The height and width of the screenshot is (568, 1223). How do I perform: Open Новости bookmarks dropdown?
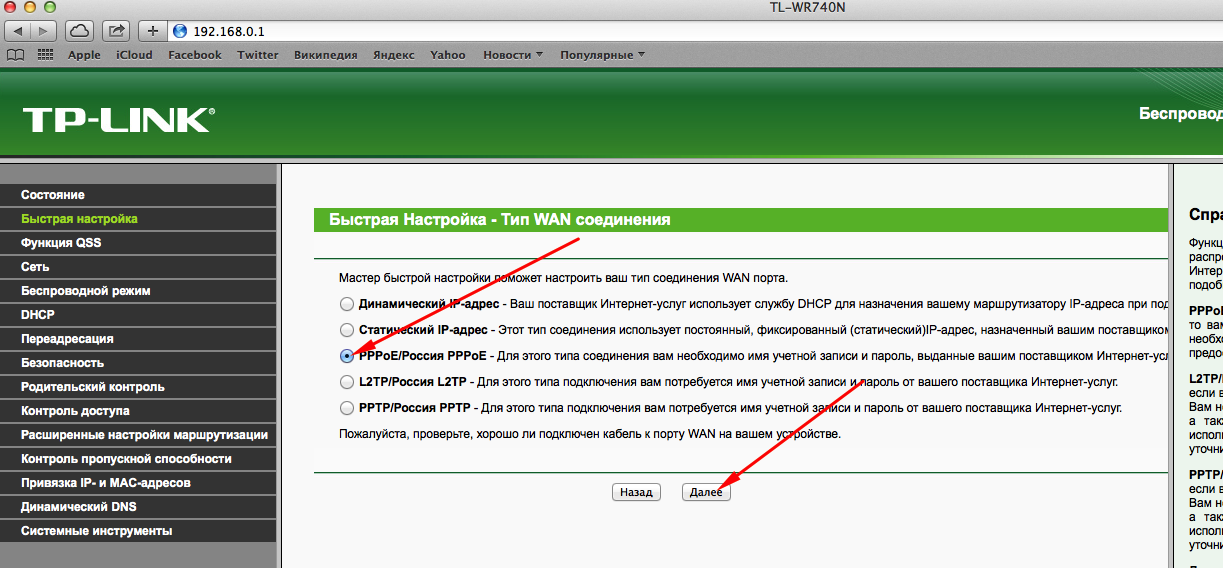coord(513,55)
